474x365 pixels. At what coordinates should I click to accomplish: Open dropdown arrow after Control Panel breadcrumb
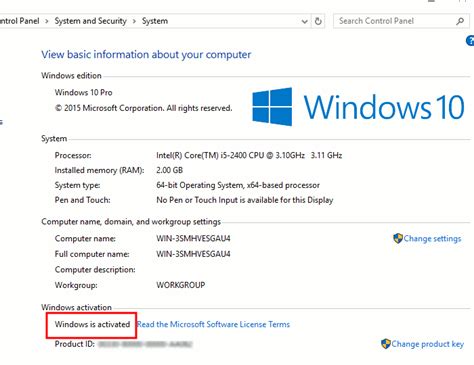point(47,21)
